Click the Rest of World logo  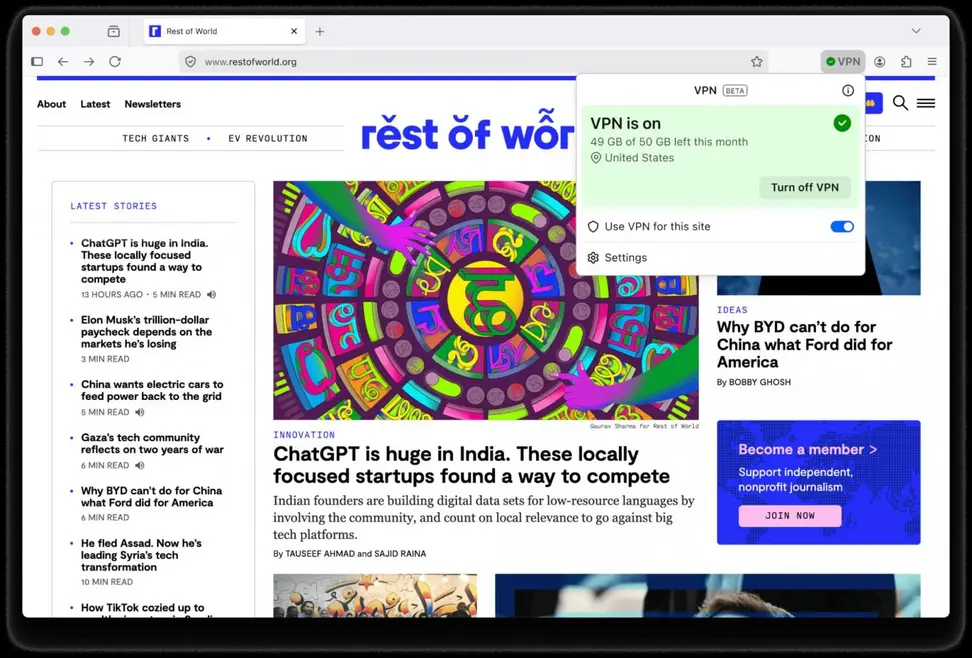[468, 132]
